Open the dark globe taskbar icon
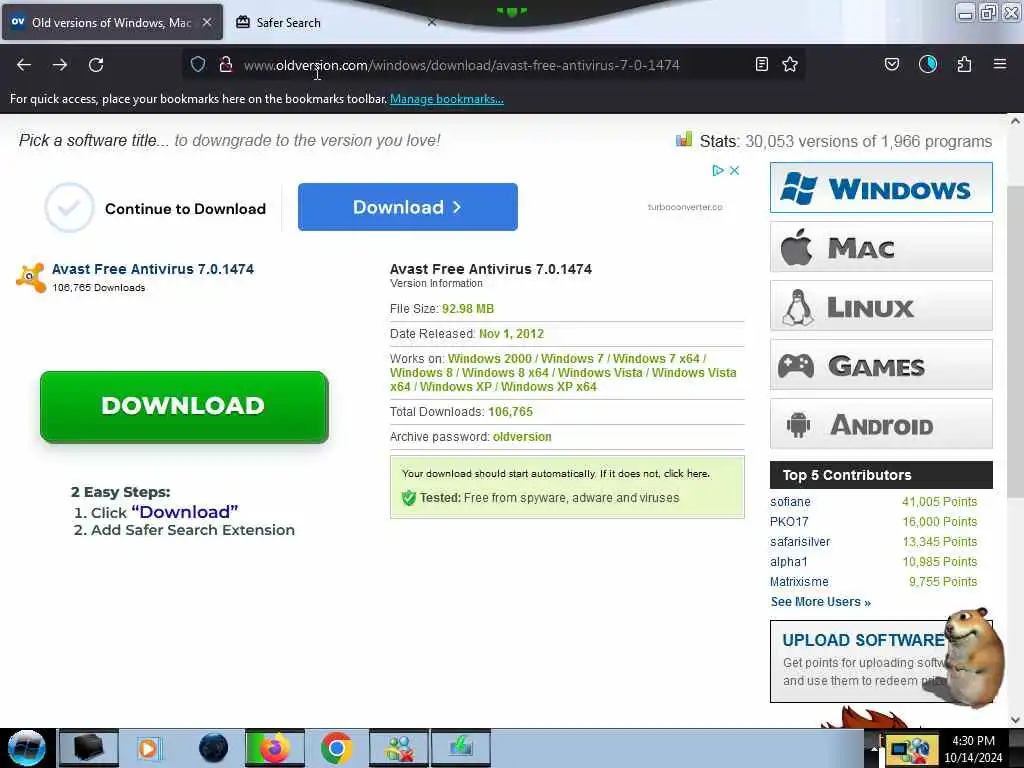This screenshot has height=768, width=1024. [x=214, y=748]
